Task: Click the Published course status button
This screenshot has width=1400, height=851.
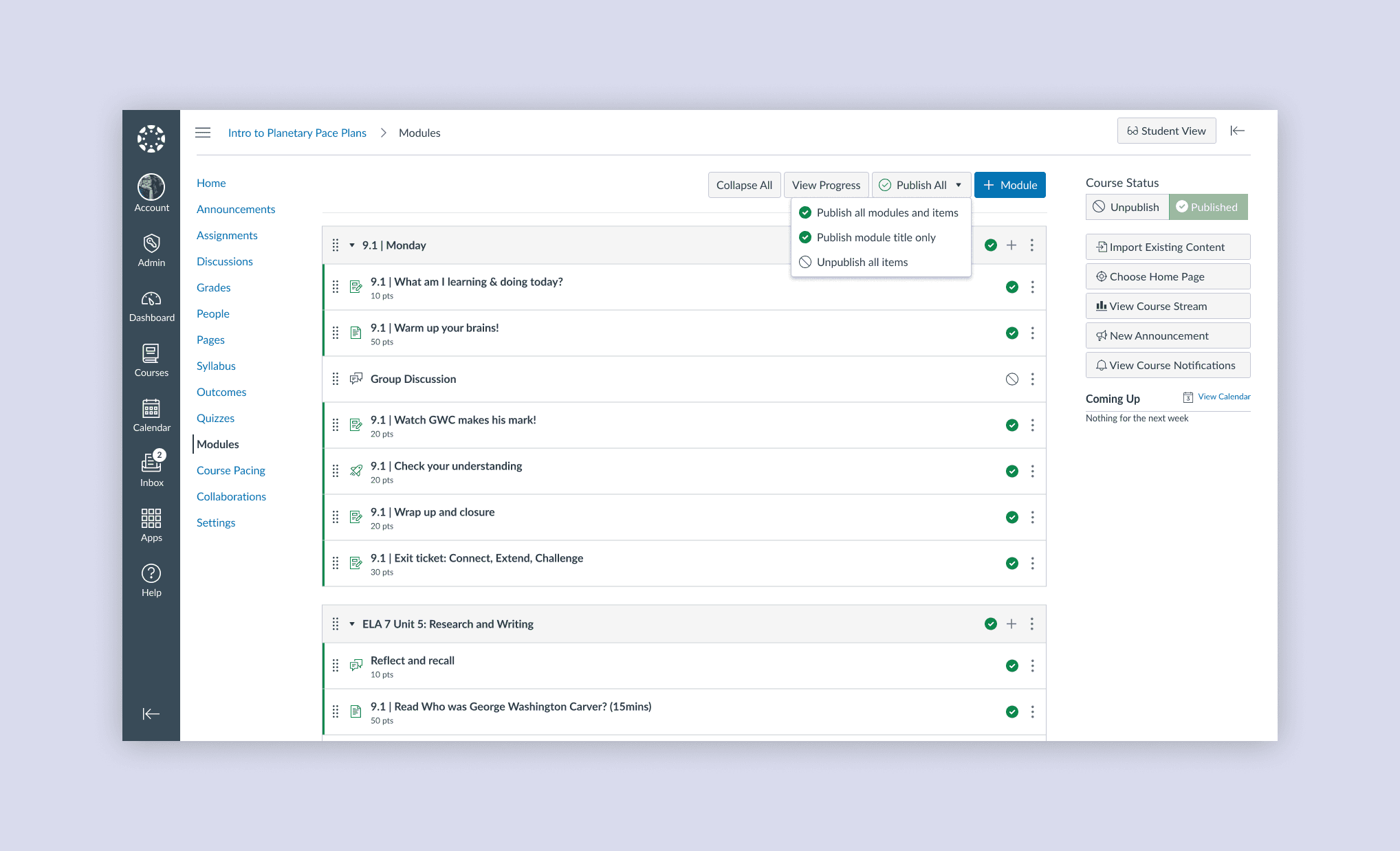Action: (x=1208, y=207)
